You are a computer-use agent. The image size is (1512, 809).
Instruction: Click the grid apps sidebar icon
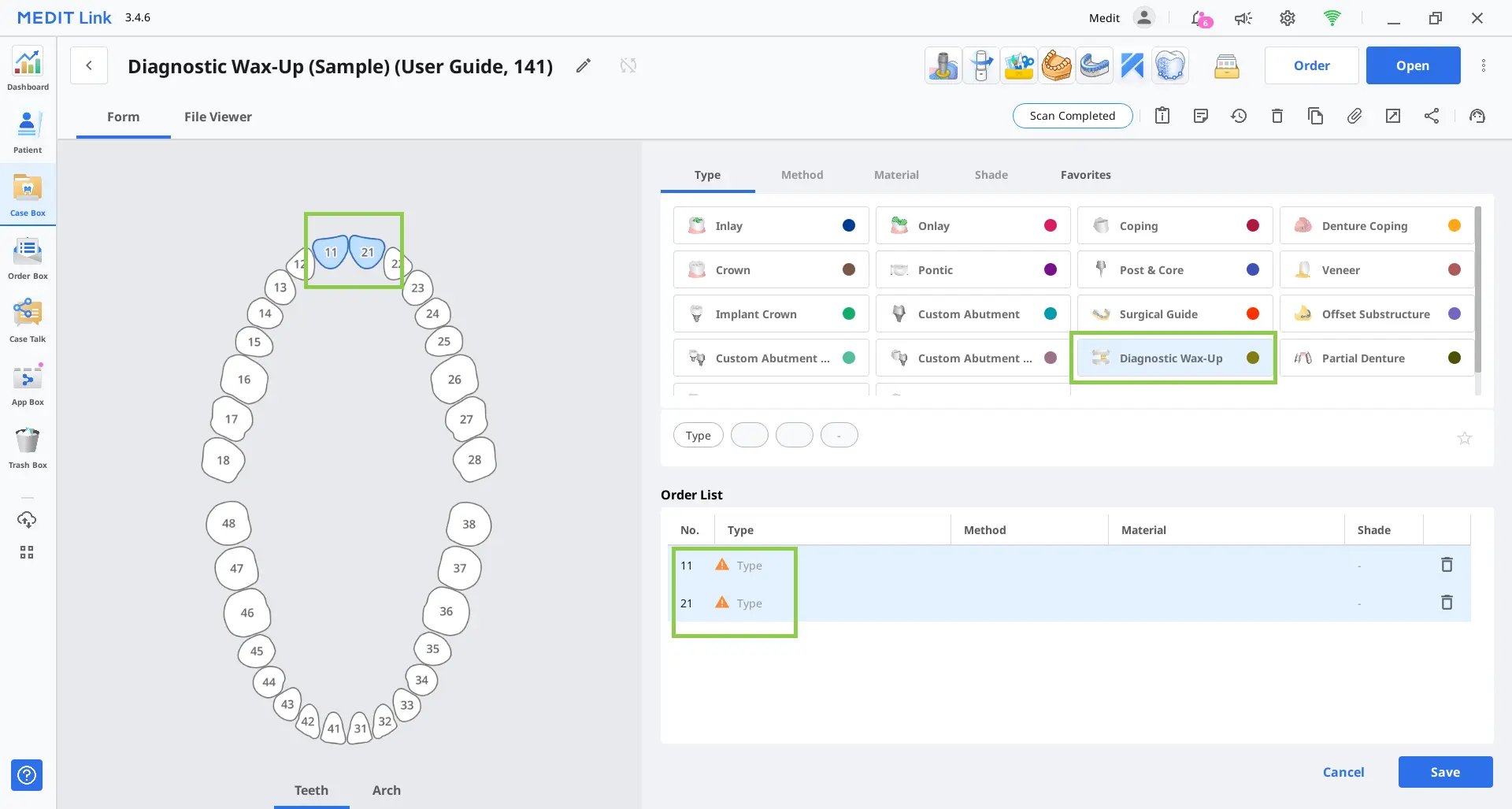(x=27, y=552)
